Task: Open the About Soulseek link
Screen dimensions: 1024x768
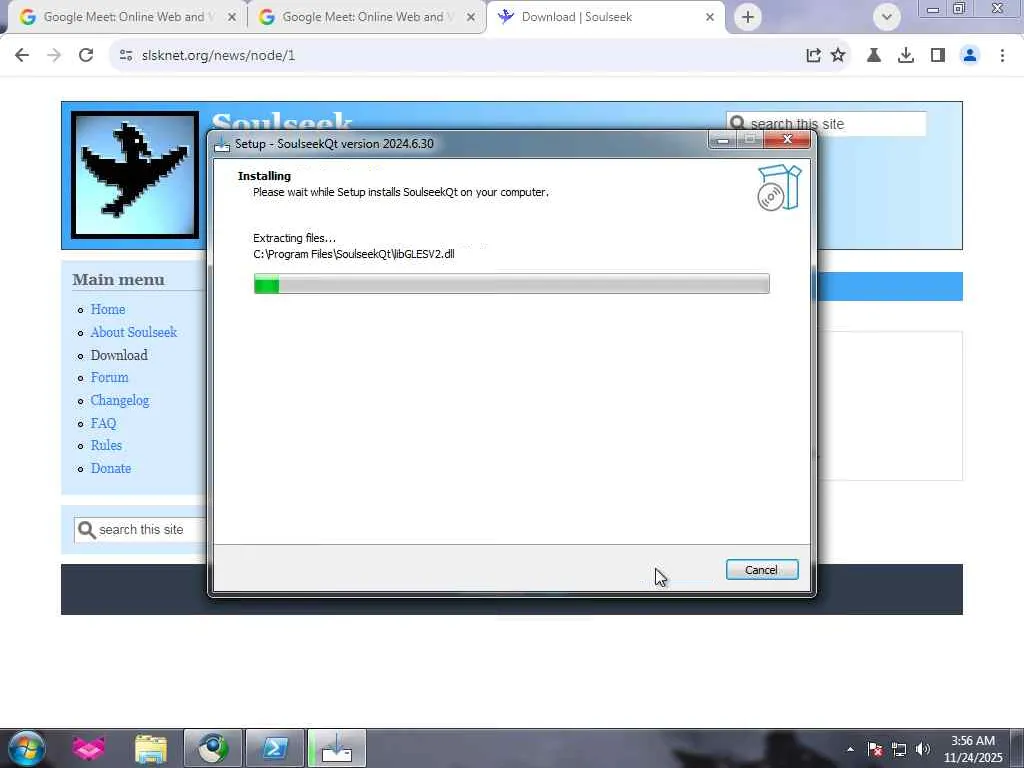Action: 134,332
